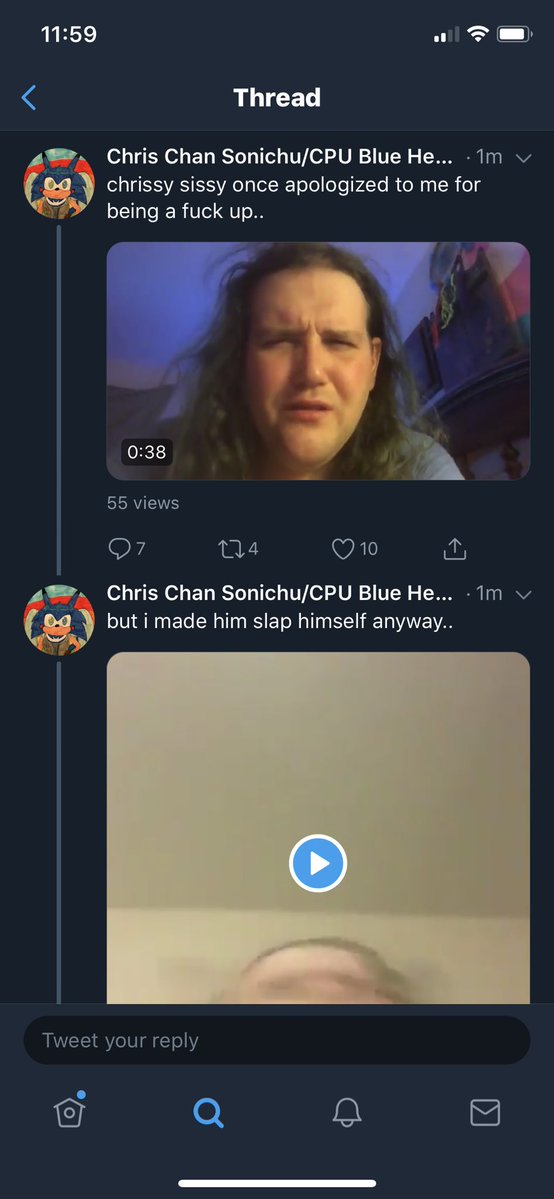554x1199 pixels.
Task: Play the second tweet's video
Action: 318,863
